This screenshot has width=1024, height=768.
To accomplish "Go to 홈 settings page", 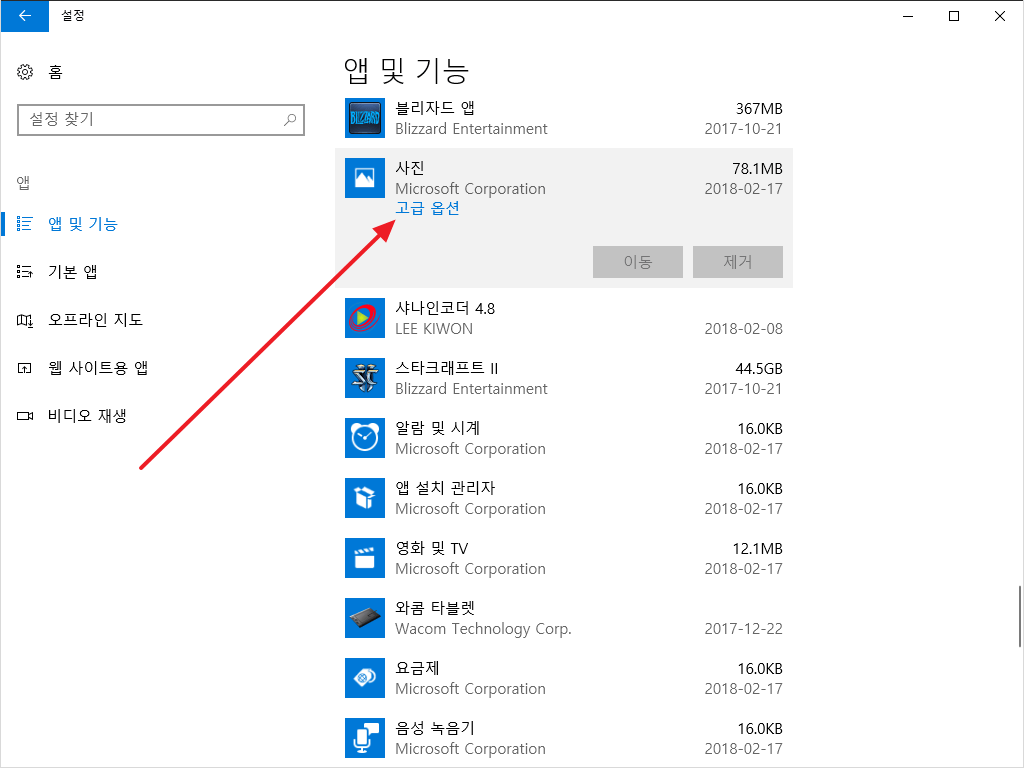I will point(56,72).
